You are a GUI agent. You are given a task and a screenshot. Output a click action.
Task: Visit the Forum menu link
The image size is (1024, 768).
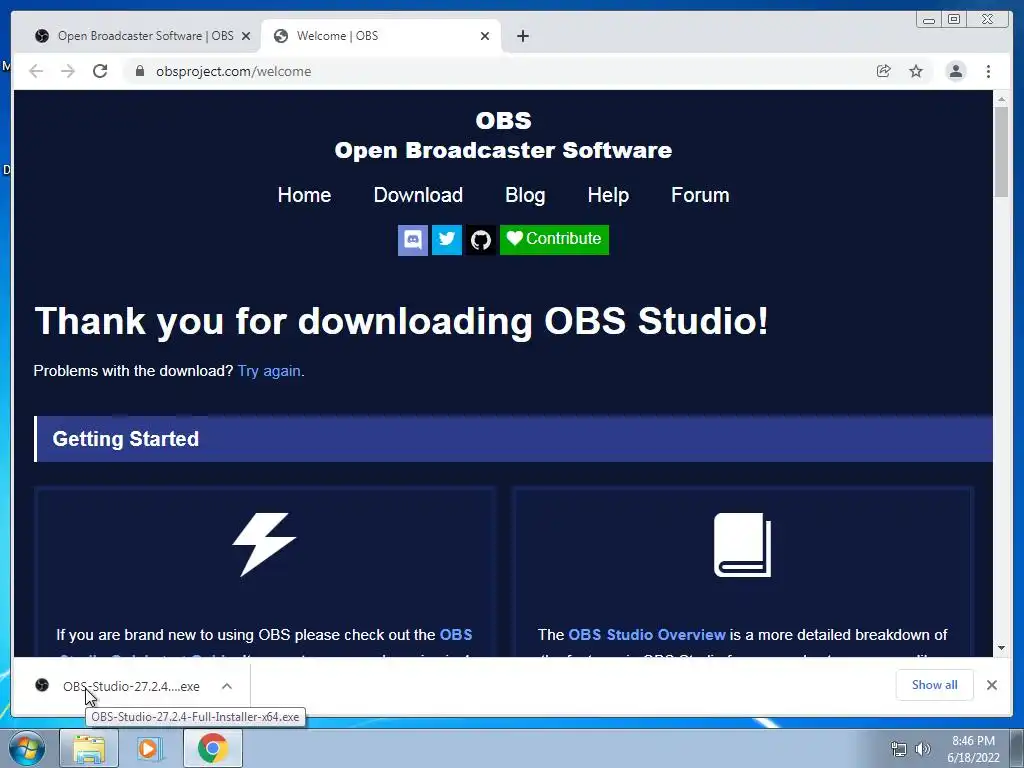point(700,195)
